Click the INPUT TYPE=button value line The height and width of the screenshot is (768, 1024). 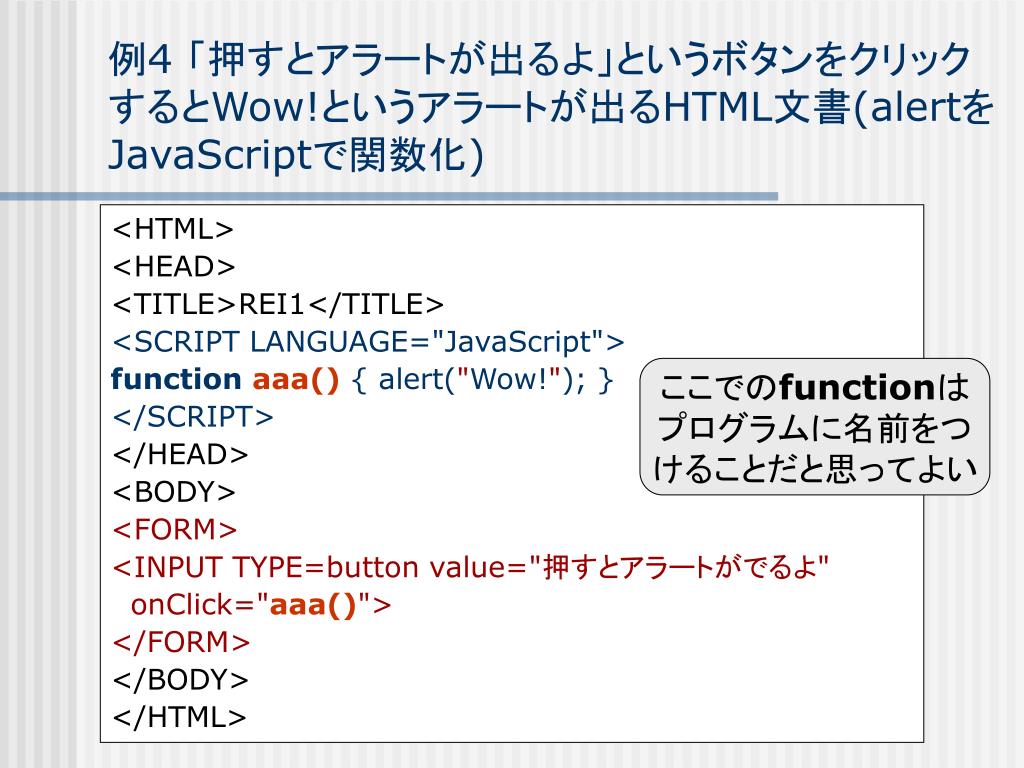(471, 567)
